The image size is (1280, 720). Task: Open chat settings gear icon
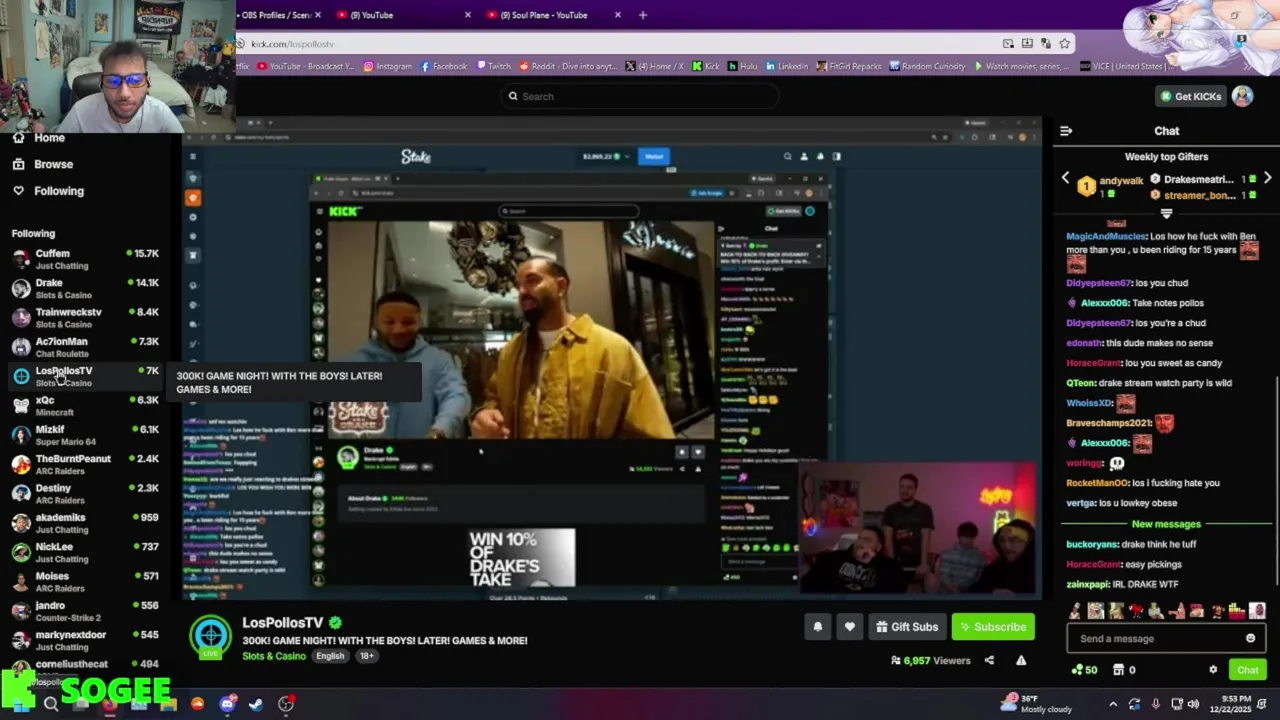click(x=1213, y=670)
